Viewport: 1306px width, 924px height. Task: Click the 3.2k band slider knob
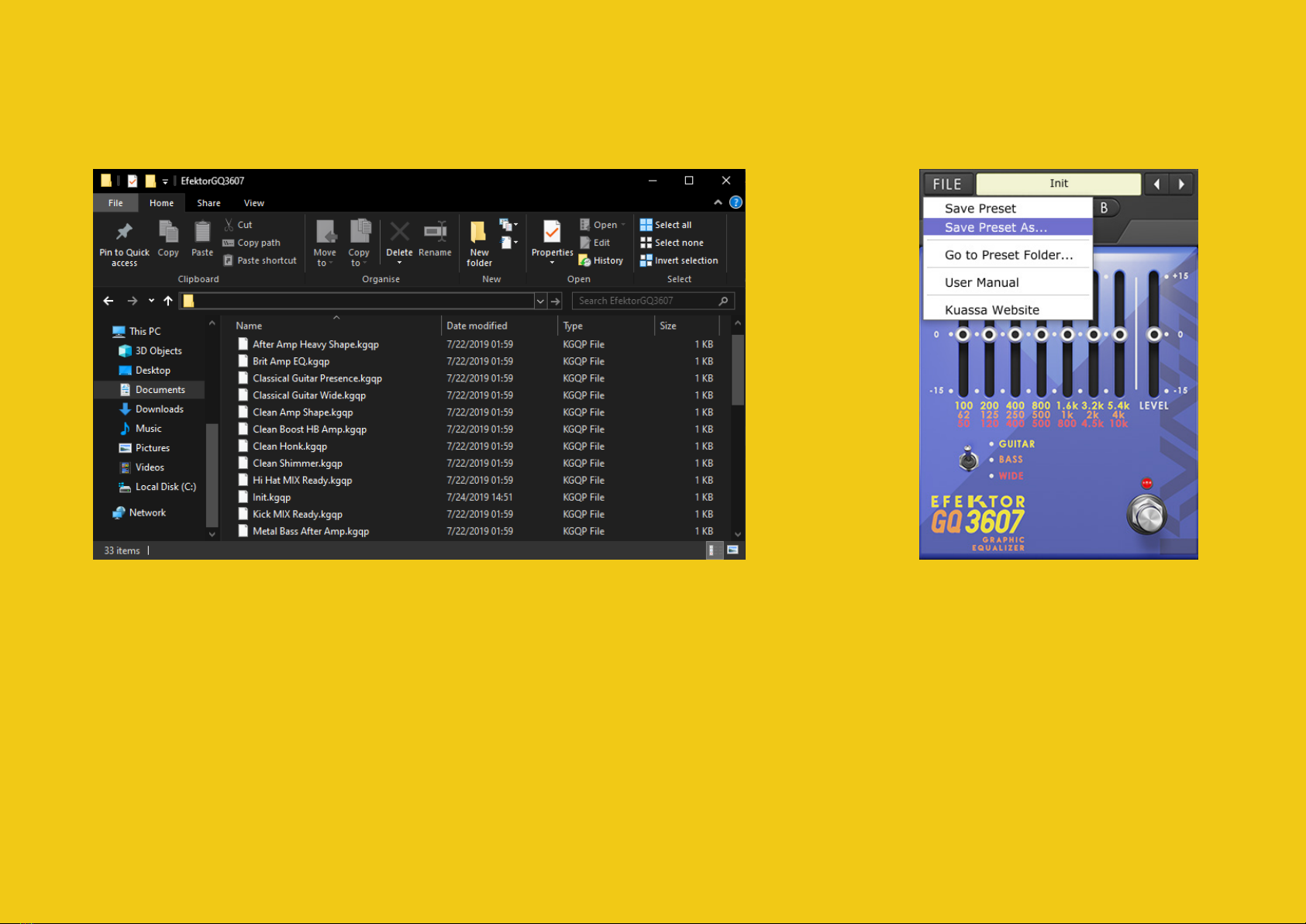click(x=1094, y=335)
